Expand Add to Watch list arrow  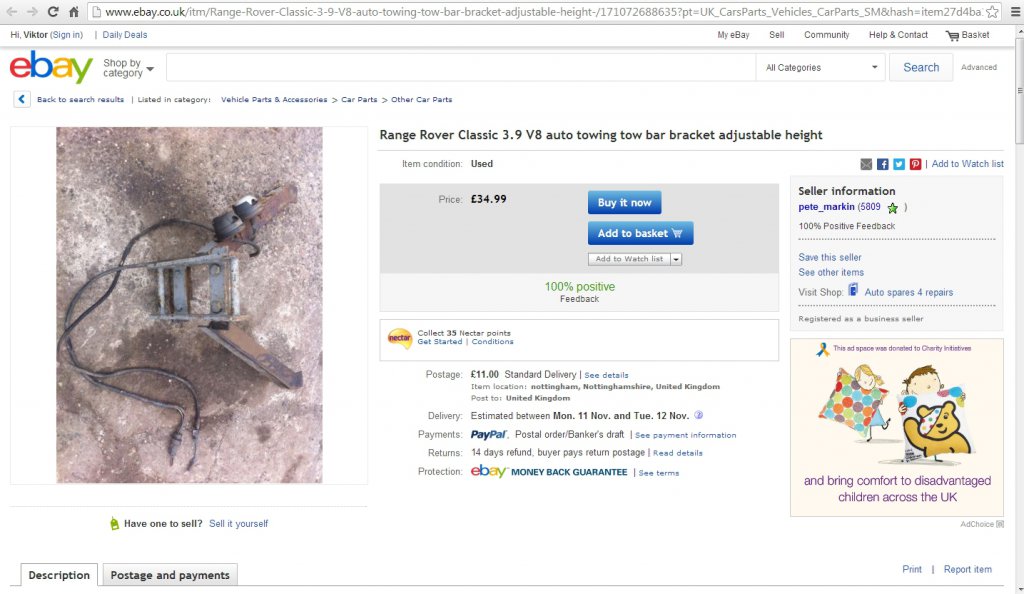tap(677, 259)
